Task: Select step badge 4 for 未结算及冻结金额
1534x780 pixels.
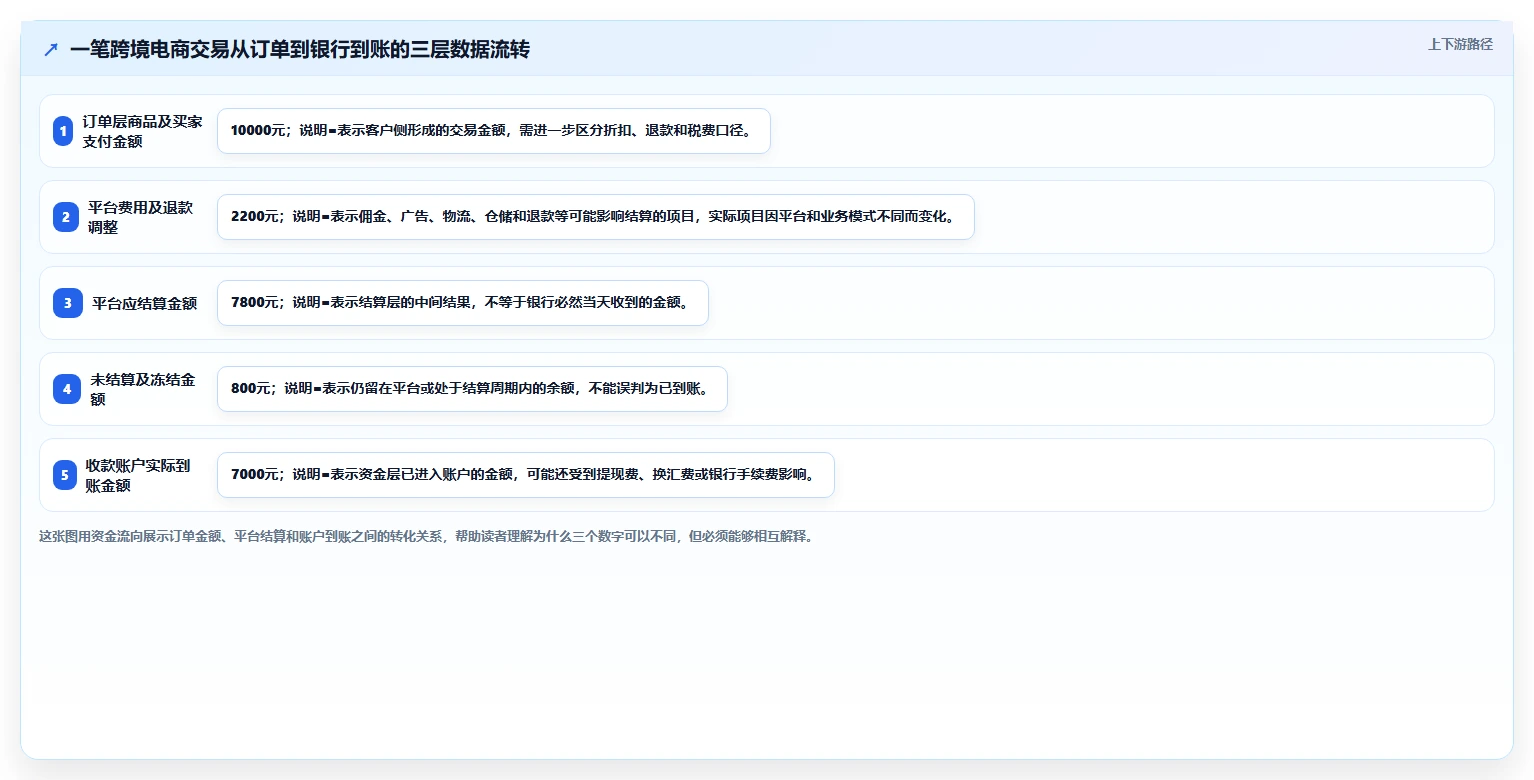Action: tap(67, 389)
